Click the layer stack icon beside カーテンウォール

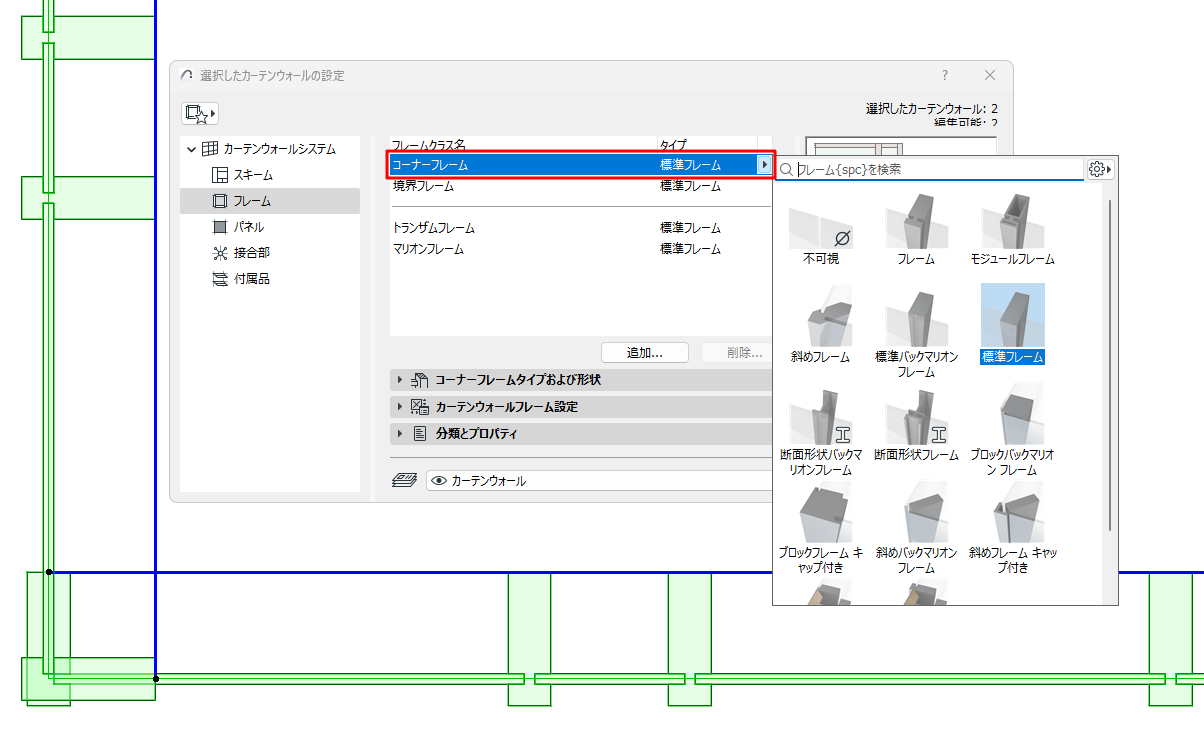click(x=404, y=481)
